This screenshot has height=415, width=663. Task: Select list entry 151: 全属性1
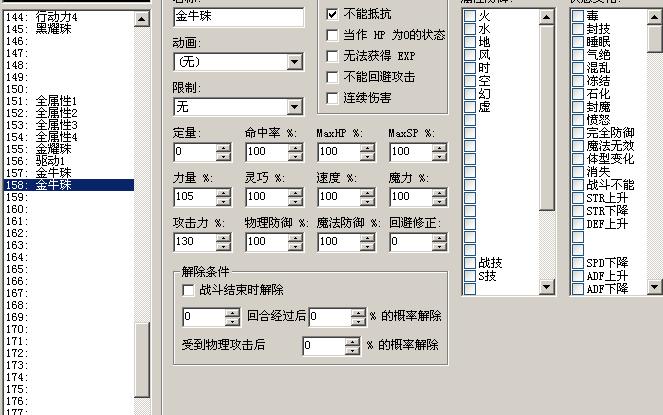click(x=69, y=101)
